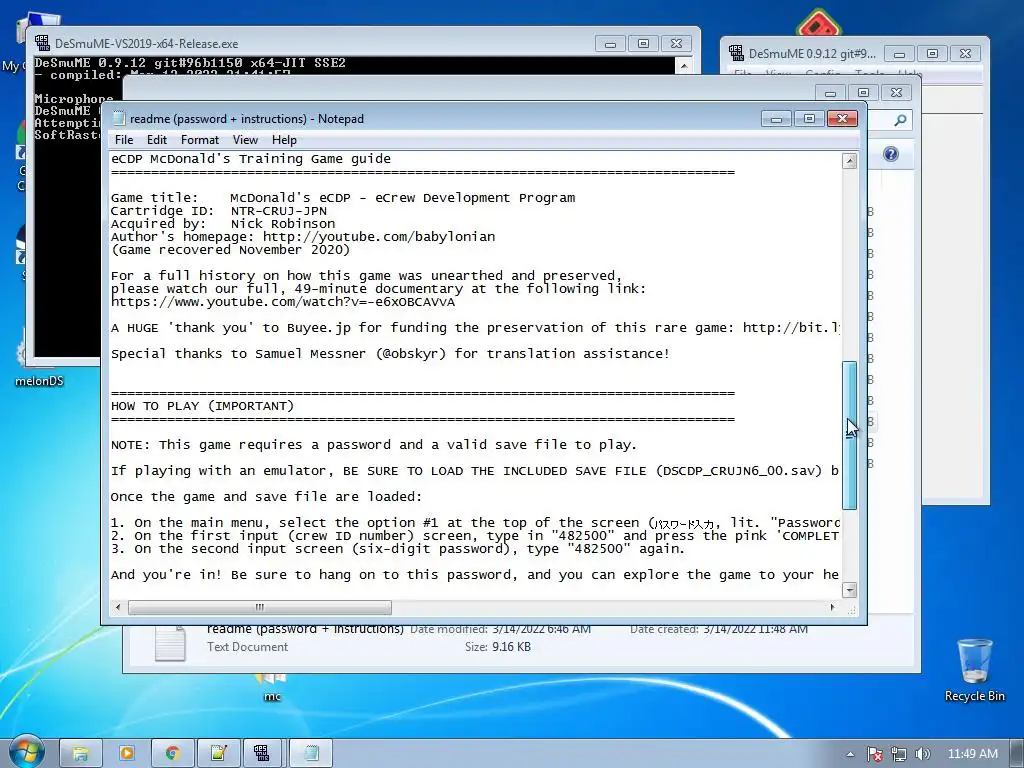1024x768 pixels.
Task: Click the taskbar clock 11:49 AM
Action: pyautogui.click(x=972, y=754)
